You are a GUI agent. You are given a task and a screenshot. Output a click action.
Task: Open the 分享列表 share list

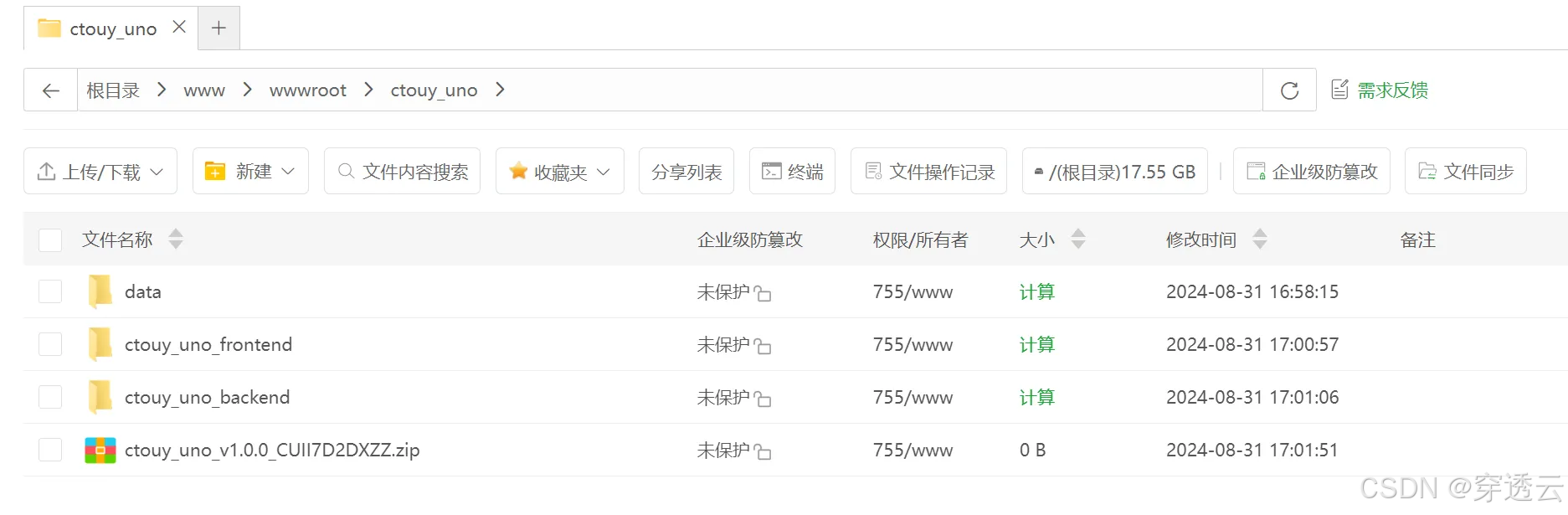(x=686, y=171)
